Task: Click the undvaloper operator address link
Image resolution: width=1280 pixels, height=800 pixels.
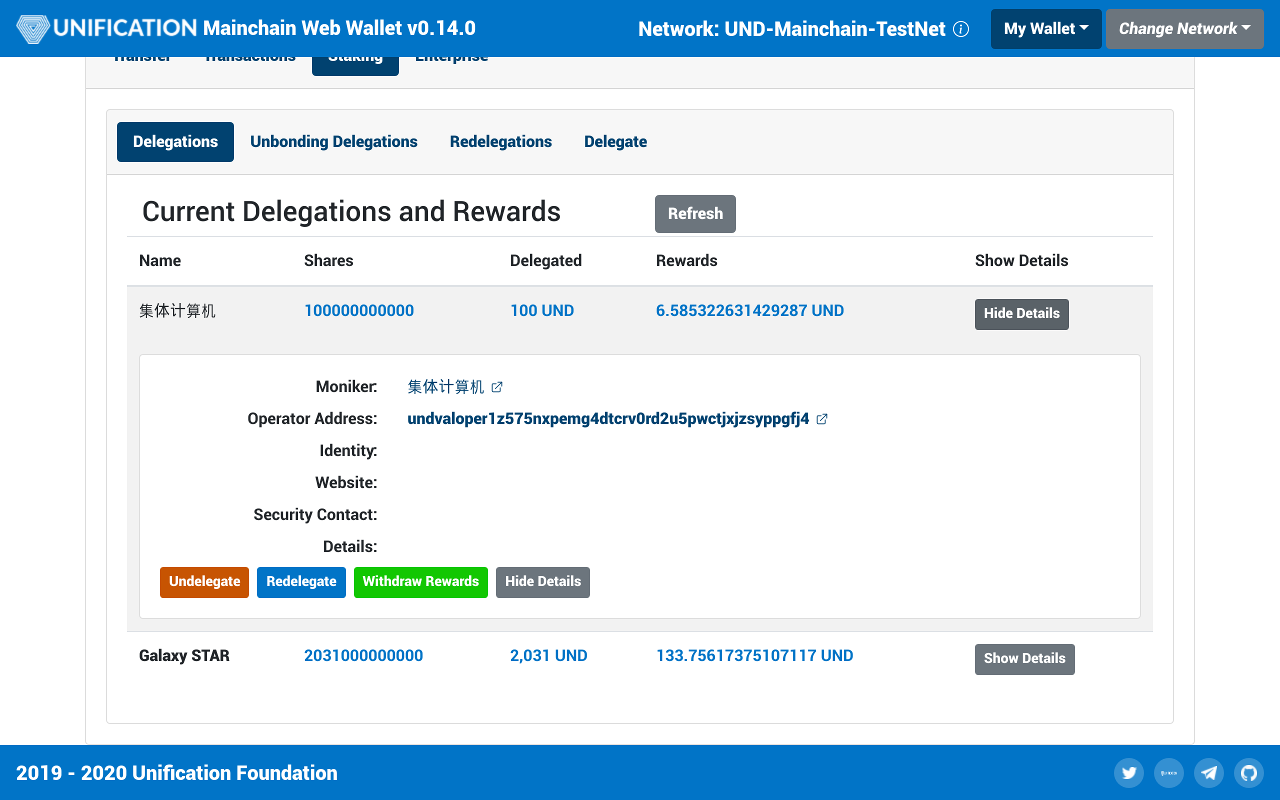Action: click(x=608, y=419)
